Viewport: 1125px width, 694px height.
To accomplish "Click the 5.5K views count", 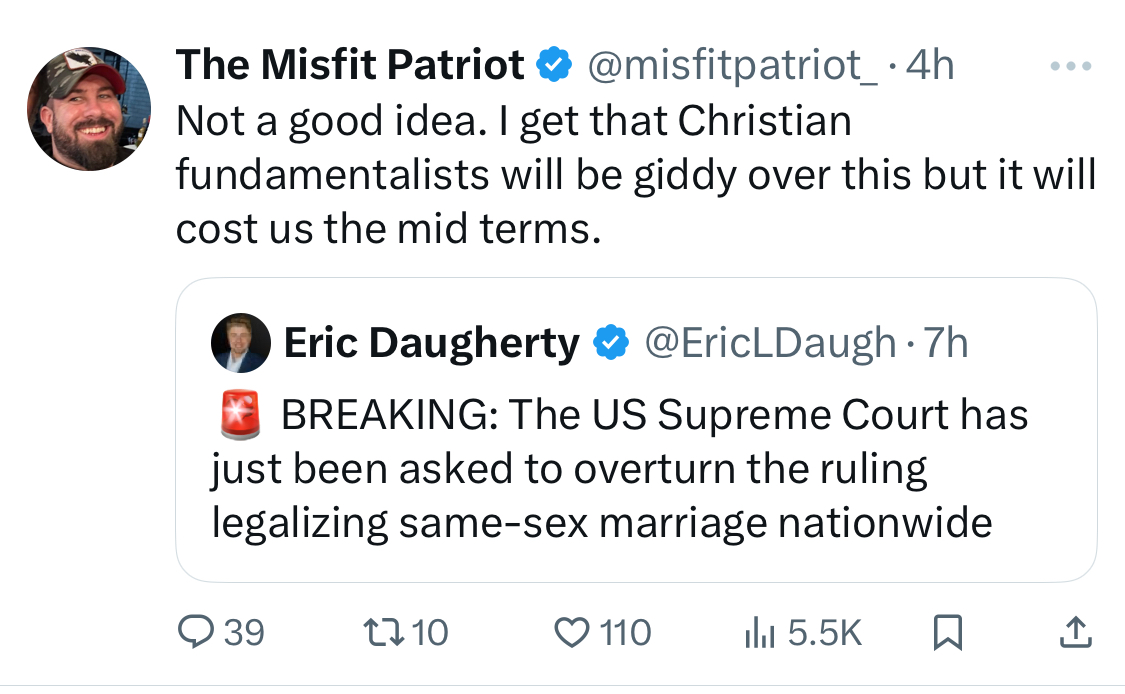I will tap(824, 633).
